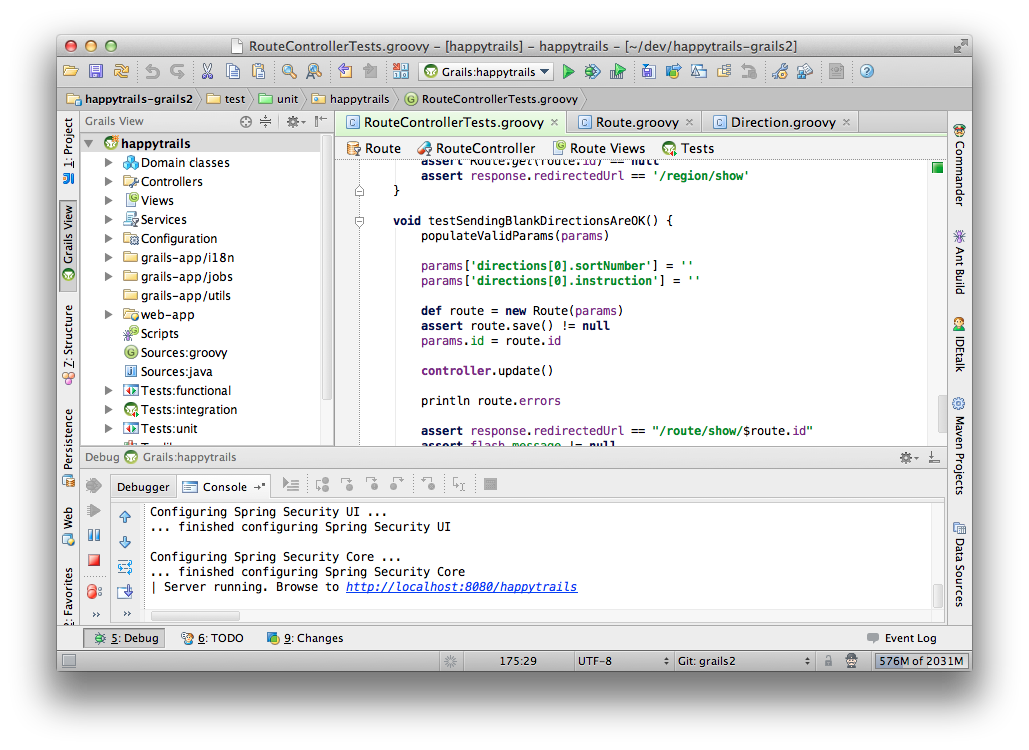
Task: Open the Grails:happytrails run configuration dropdown
Action: point(486,71)
